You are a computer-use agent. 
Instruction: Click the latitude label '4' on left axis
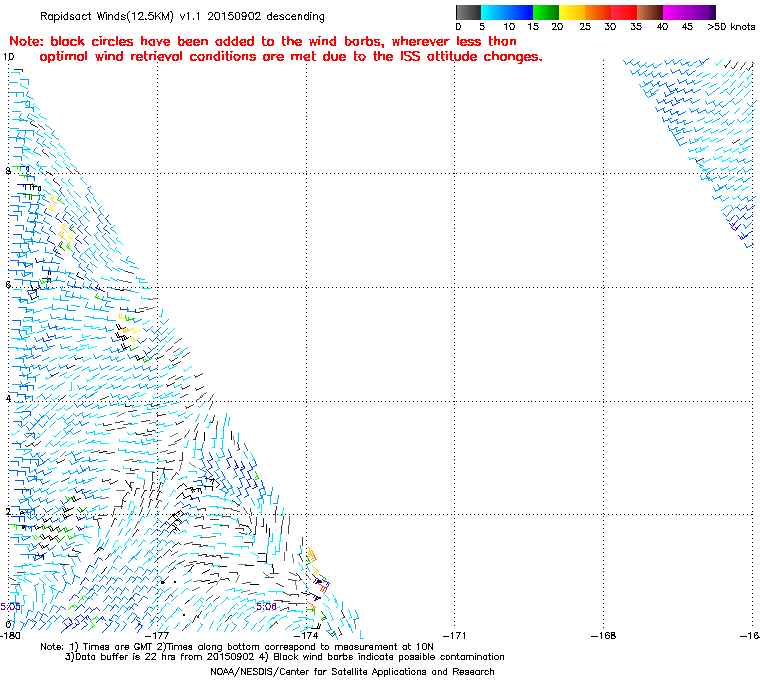(x=8, y=399)
